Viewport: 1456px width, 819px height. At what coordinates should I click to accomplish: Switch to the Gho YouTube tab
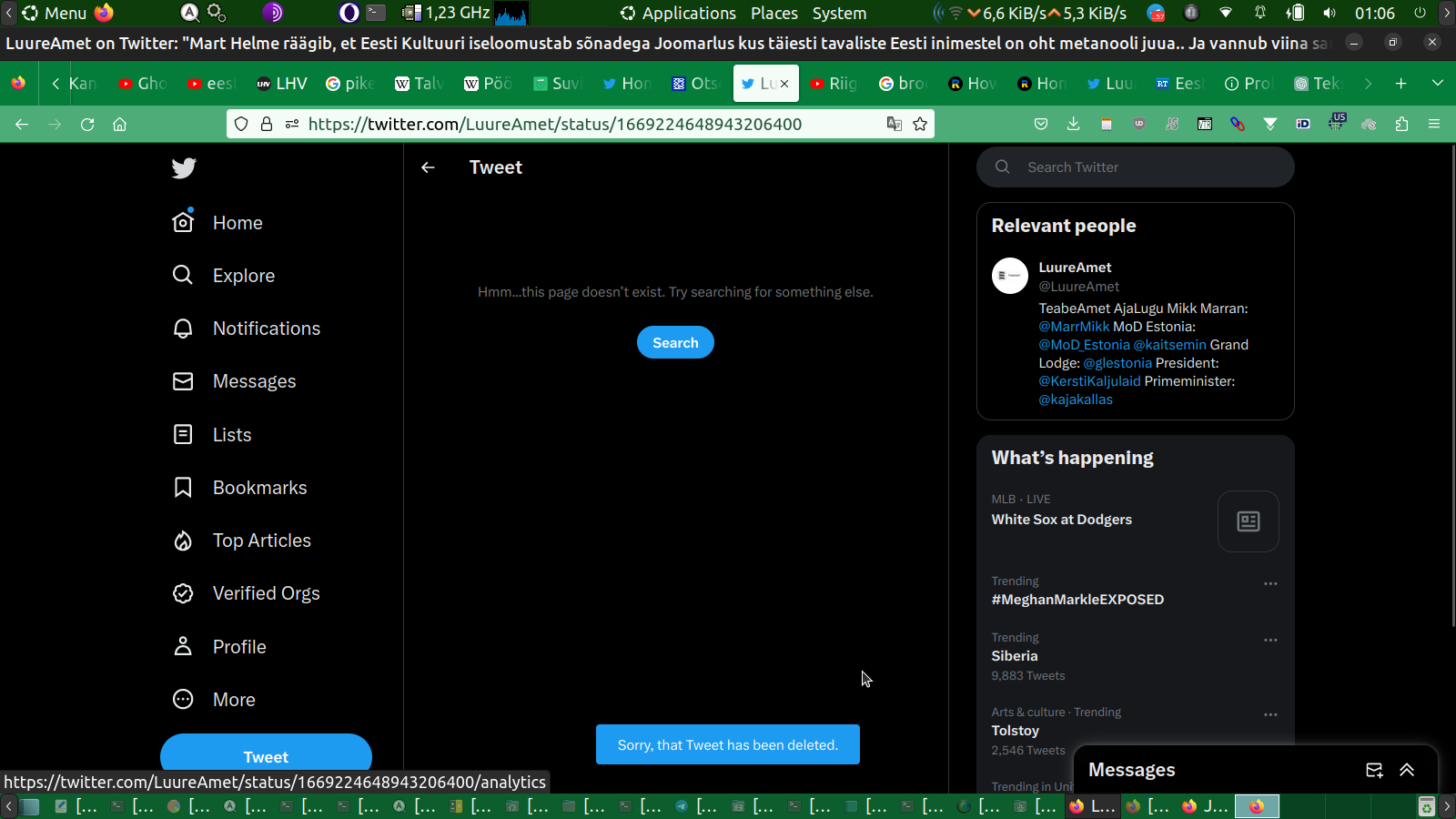point(144,84)
